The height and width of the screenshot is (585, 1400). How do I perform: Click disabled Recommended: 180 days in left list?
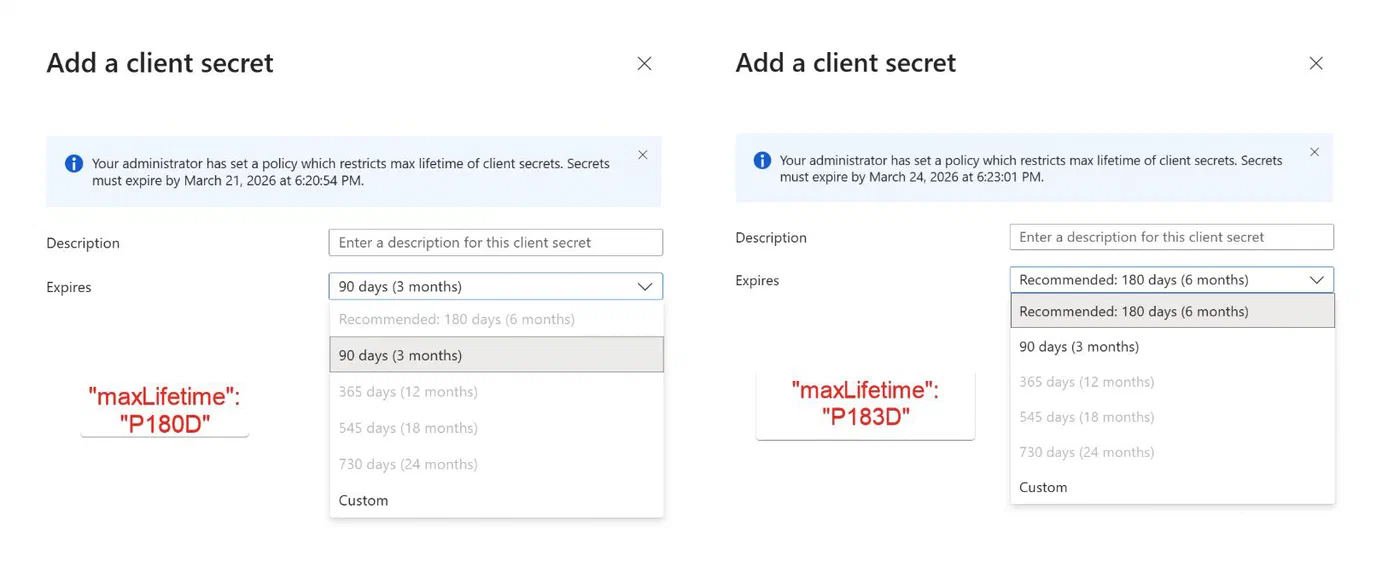pyautogui.click(x=496, y=319)
